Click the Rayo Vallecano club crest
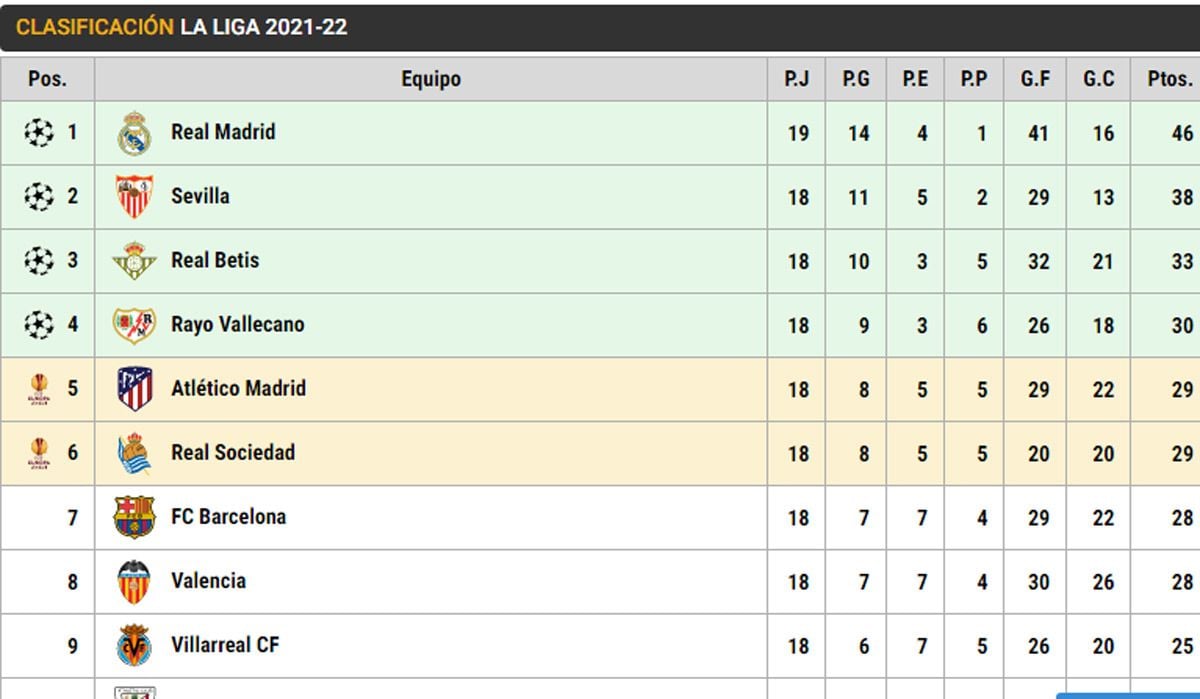The image size is (1200, 699). click(134, 325)
